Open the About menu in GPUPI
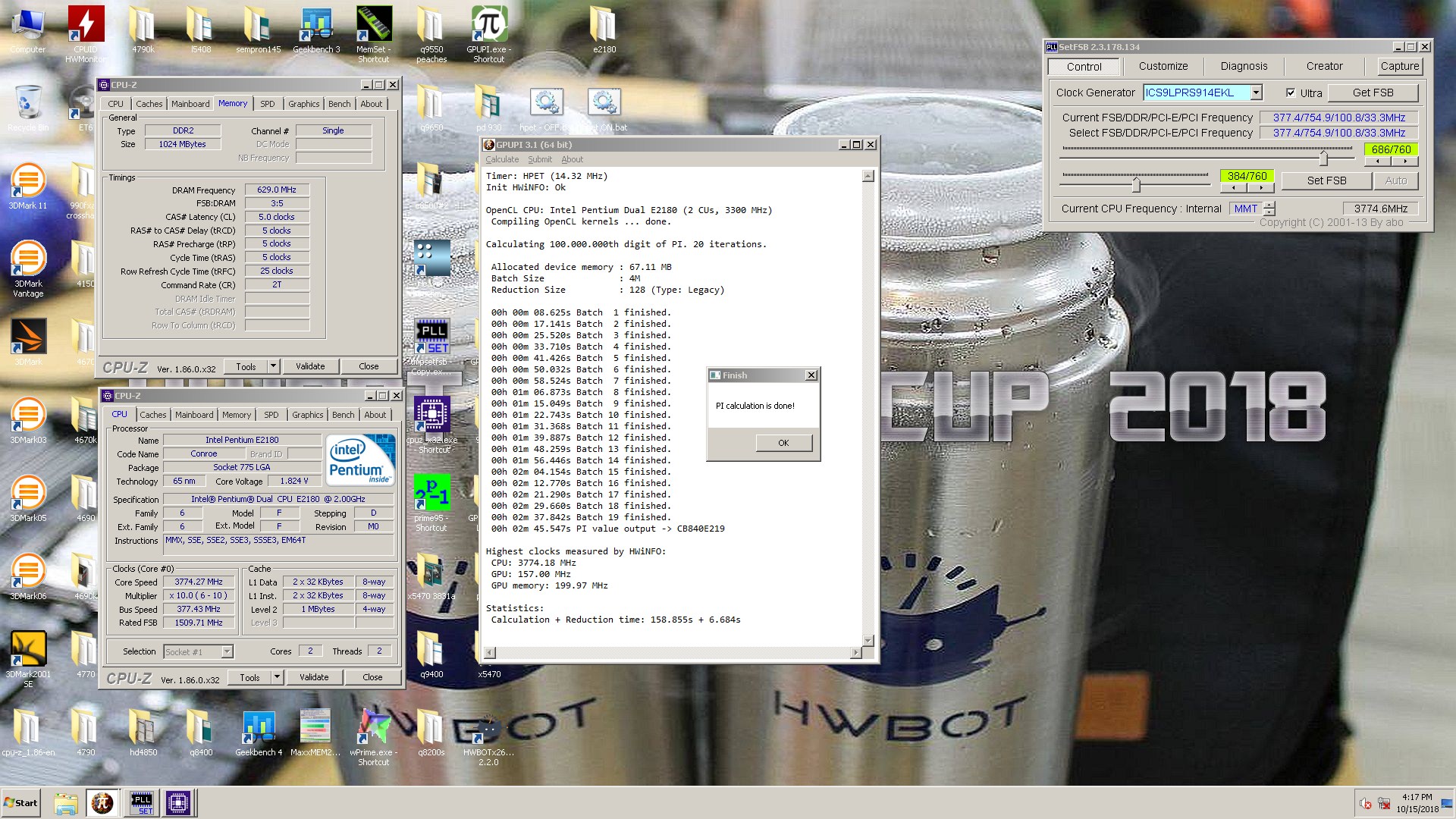Viewport: 1456px width, 819px height. coord(573,159)
